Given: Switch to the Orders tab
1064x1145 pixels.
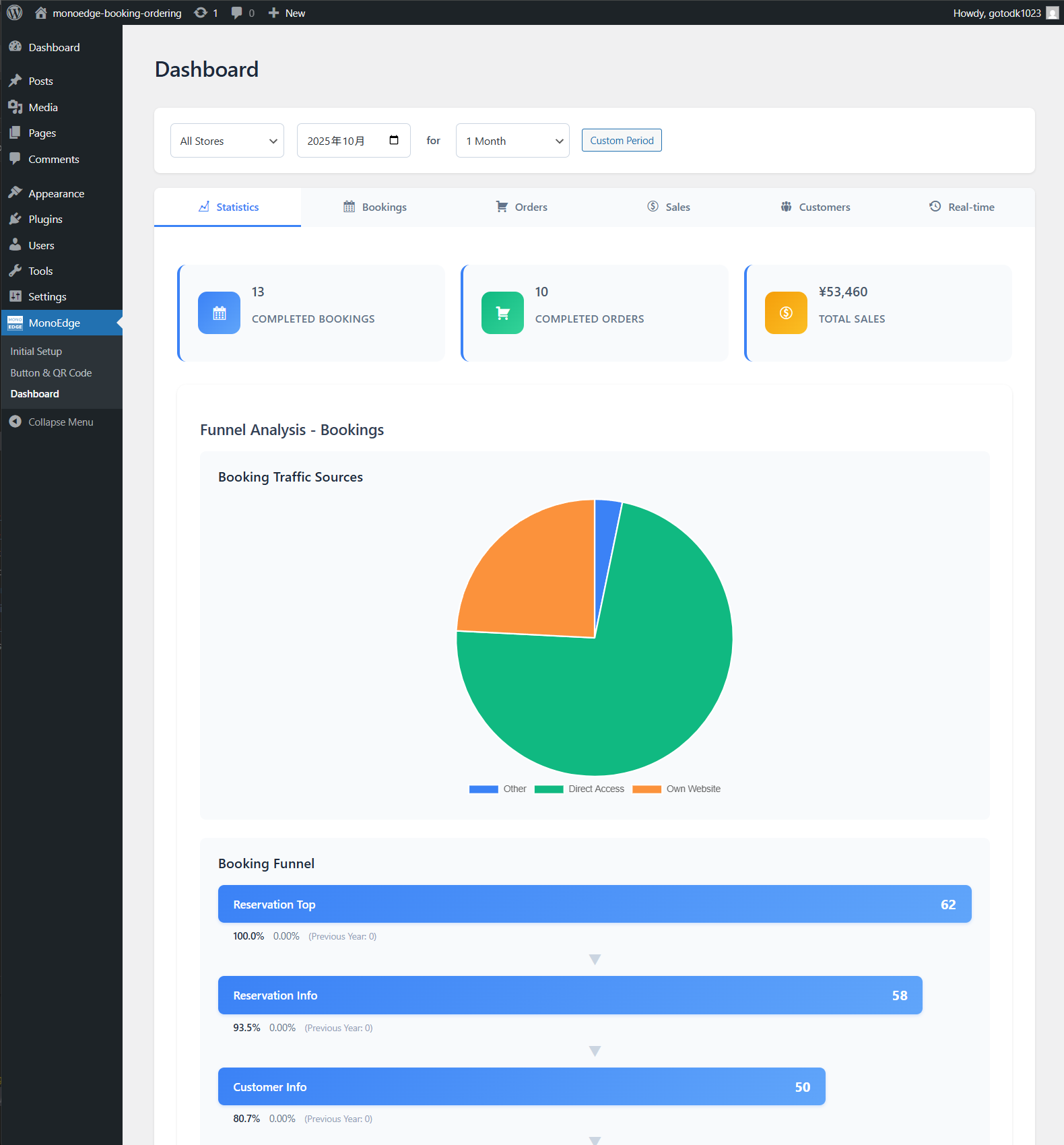Looking at the screenshot, I should pyautogui.click(x=521, y=207).
